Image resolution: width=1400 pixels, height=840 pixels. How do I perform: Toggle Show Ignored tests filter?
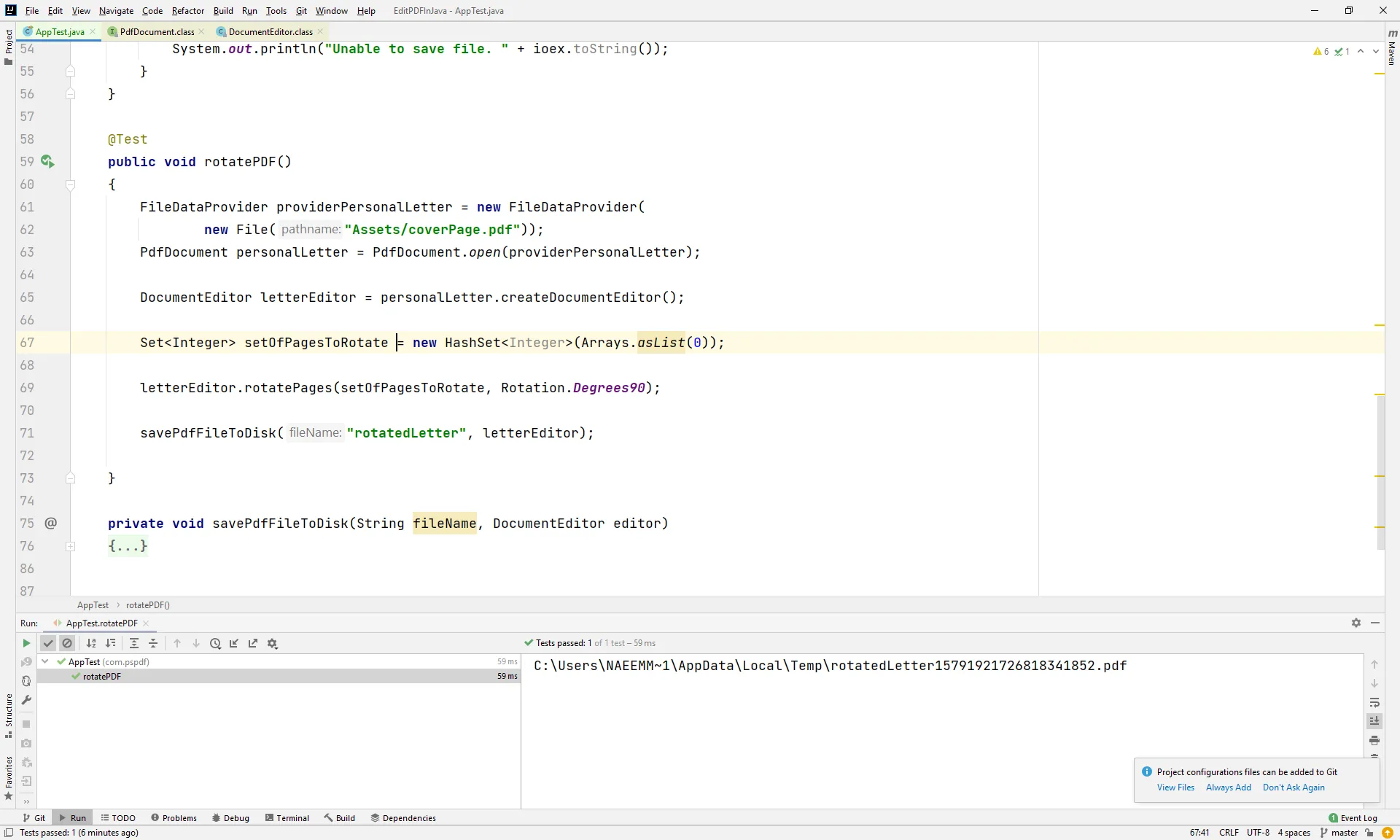click(x=67, y=643)
